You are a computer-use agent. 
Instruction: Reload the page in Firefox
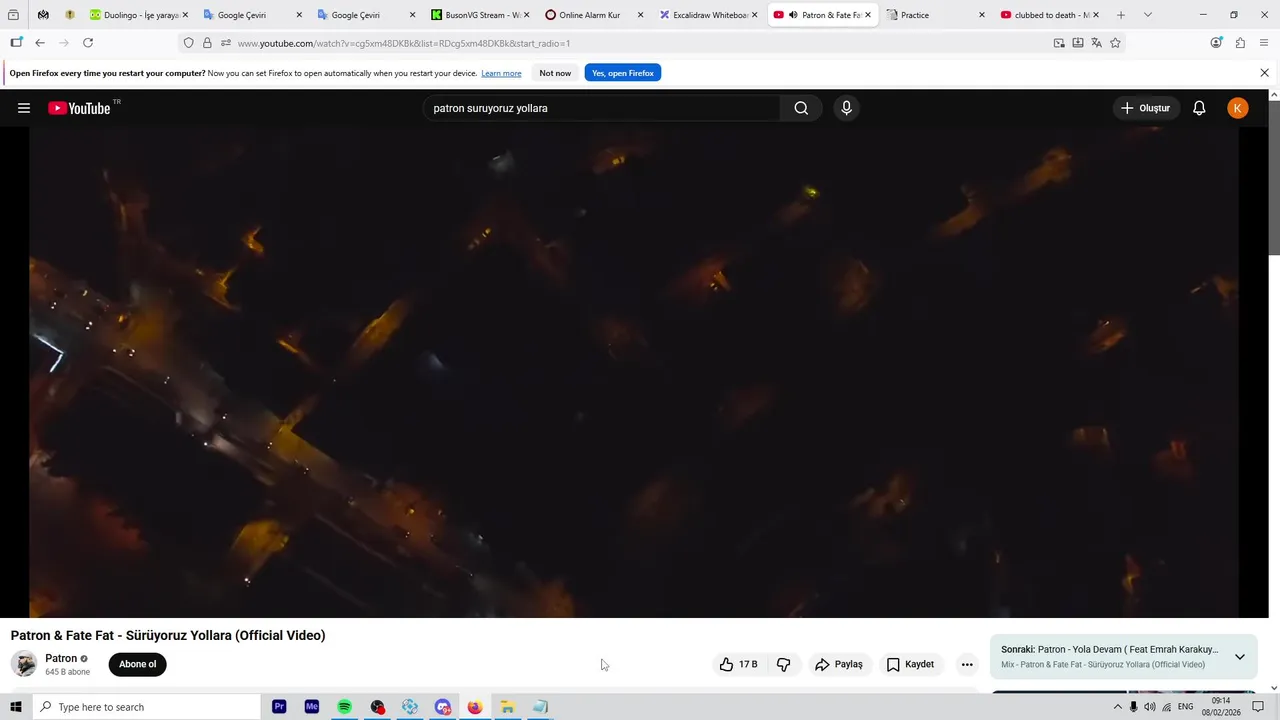pos(88,43)
